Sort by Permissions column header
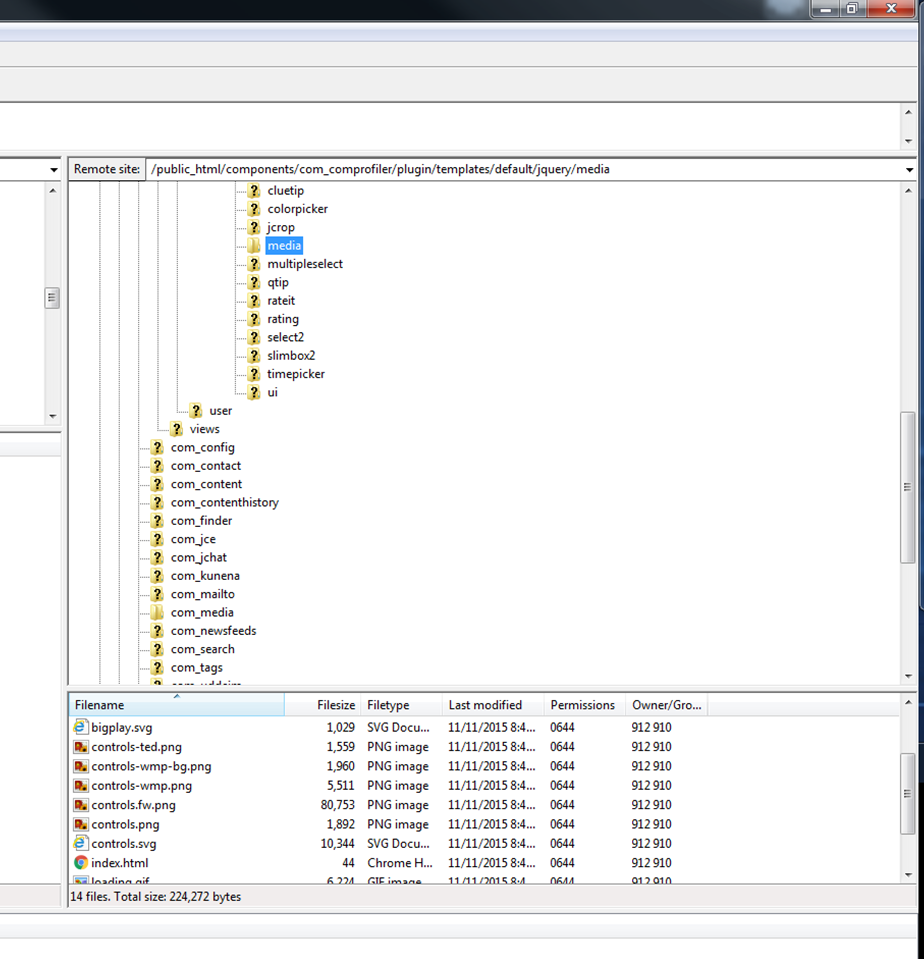The width and height of the screenshot is (924, 959). [585, 705]
